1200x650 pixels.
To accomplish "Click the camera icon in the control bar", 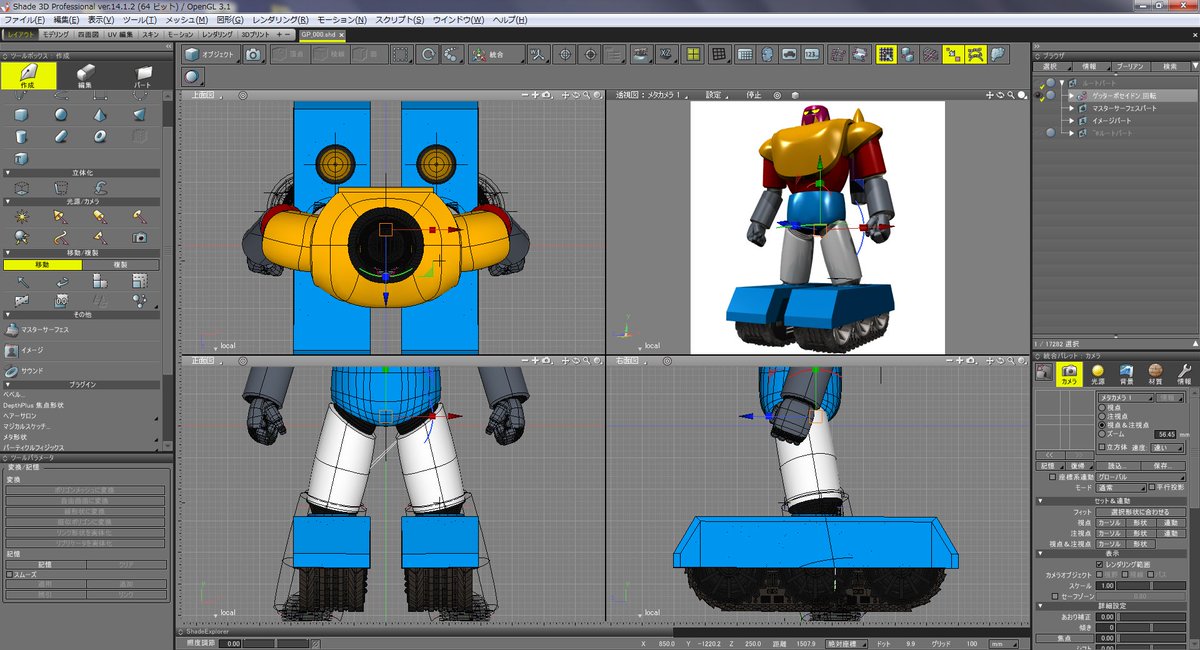I will pyautogui.click(x=253, y=55).
